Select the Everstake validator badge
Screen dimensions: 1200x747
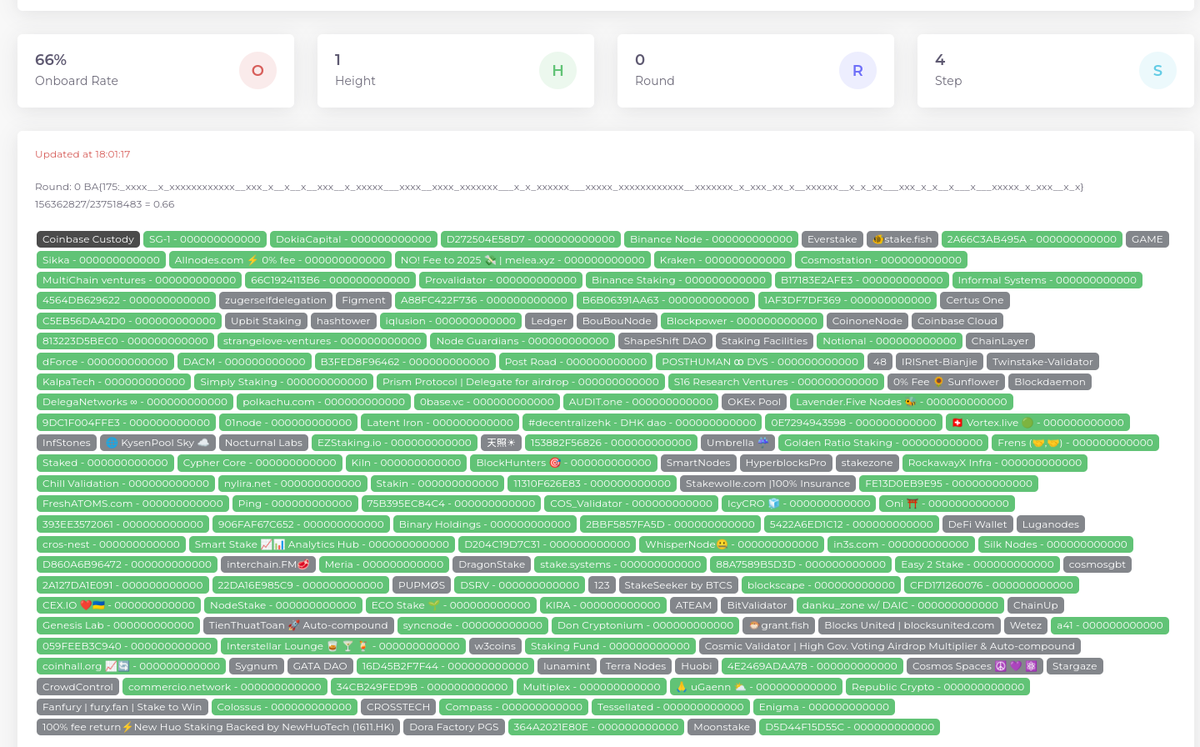coord(832,239)
